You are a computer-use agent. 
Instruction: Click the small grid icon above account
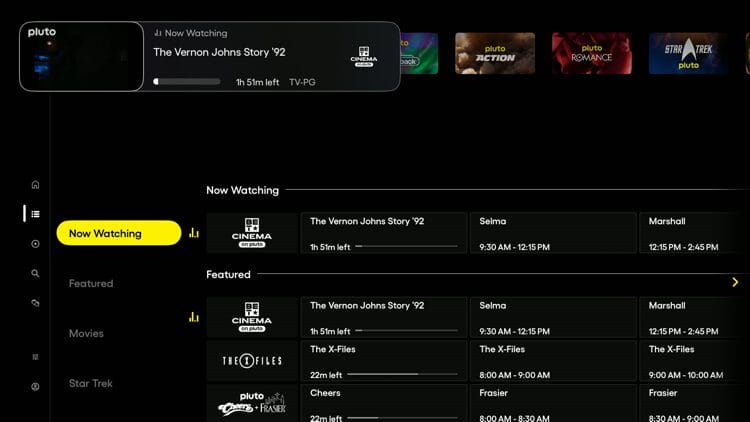35,357
